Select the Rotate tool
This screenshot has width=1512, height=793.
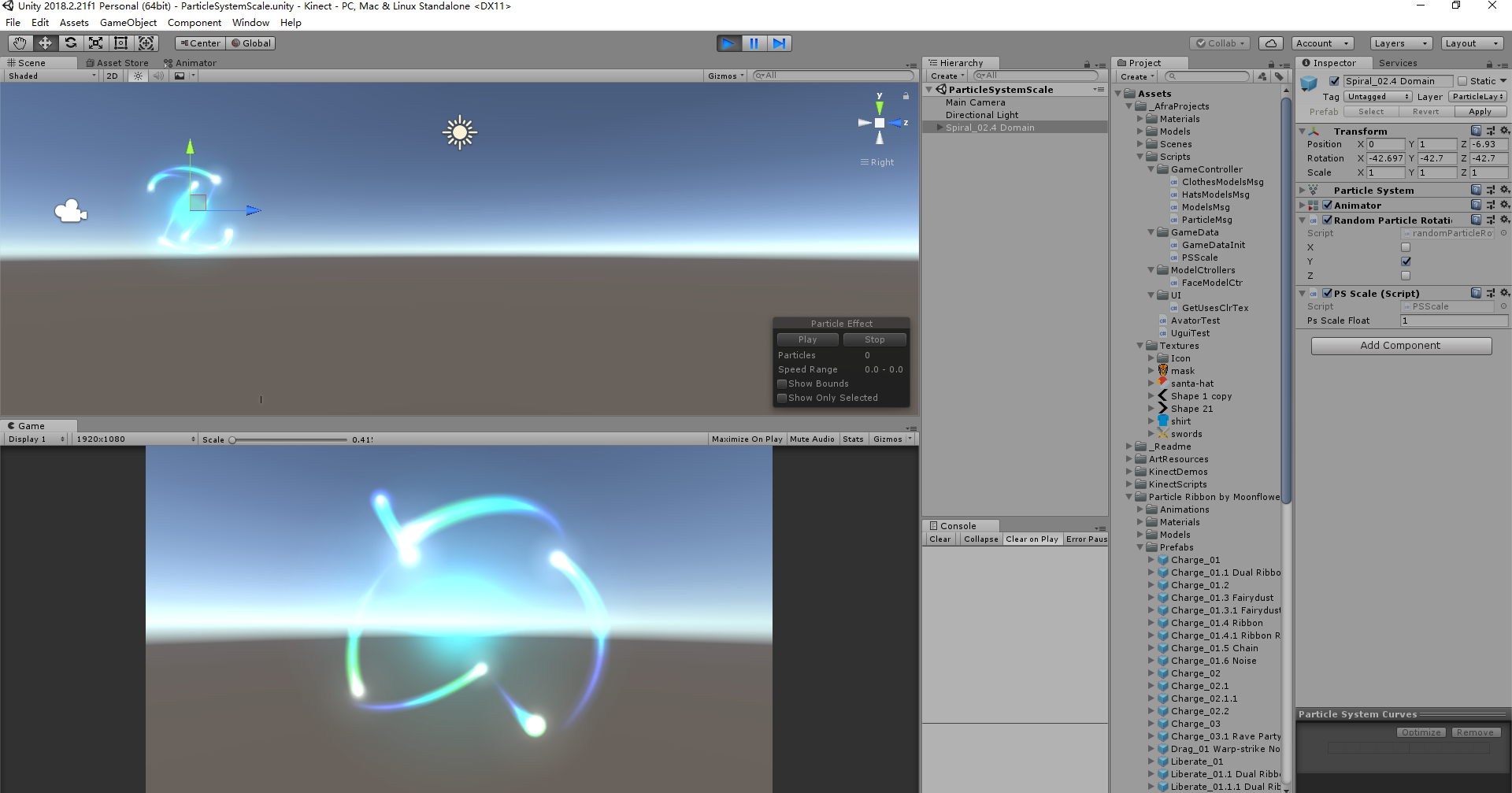(x=70, y=43)
